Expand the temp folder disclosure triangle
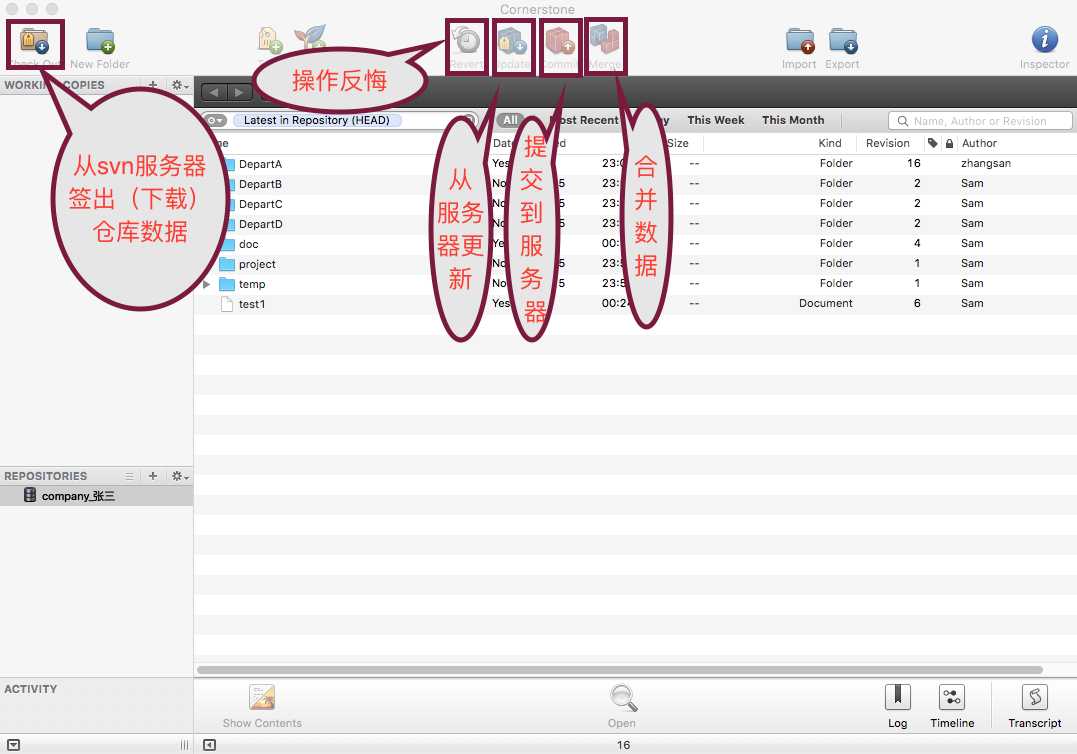Image resolution: width=1077 pixels, height=754 pixels. pyautogui.click(x=206, y=284)
